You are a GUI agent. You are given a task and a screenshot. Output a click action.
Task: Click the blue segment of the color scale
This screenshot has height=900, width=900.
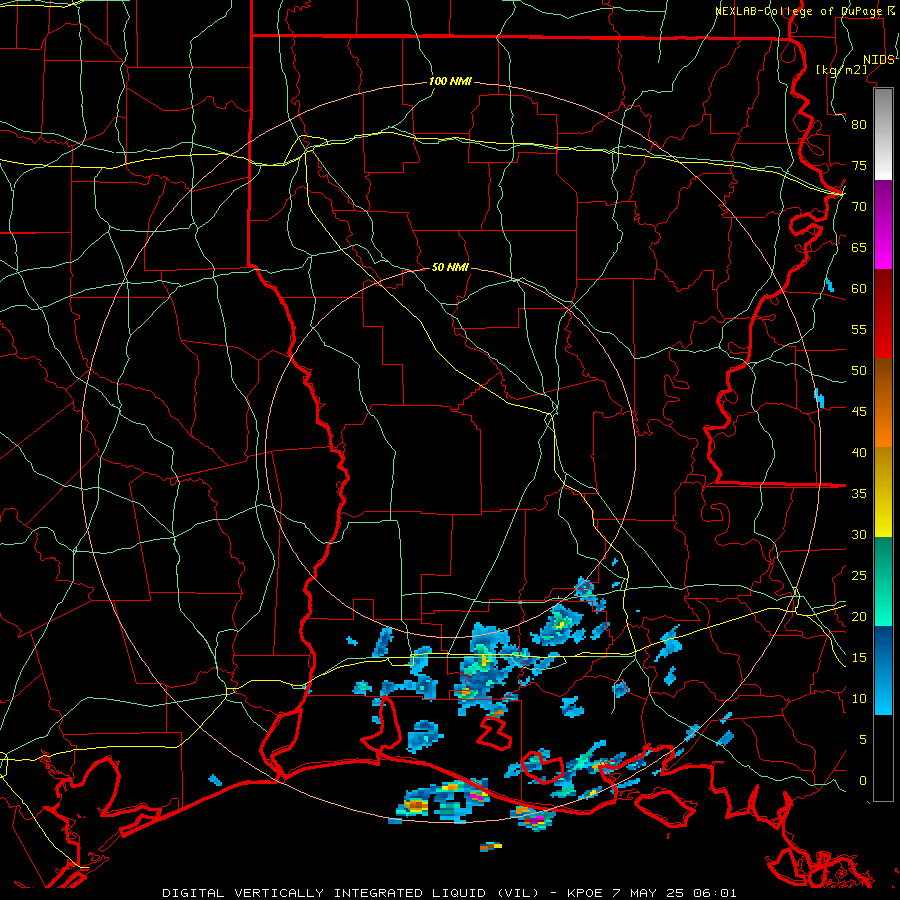click(x=883, y=670)
